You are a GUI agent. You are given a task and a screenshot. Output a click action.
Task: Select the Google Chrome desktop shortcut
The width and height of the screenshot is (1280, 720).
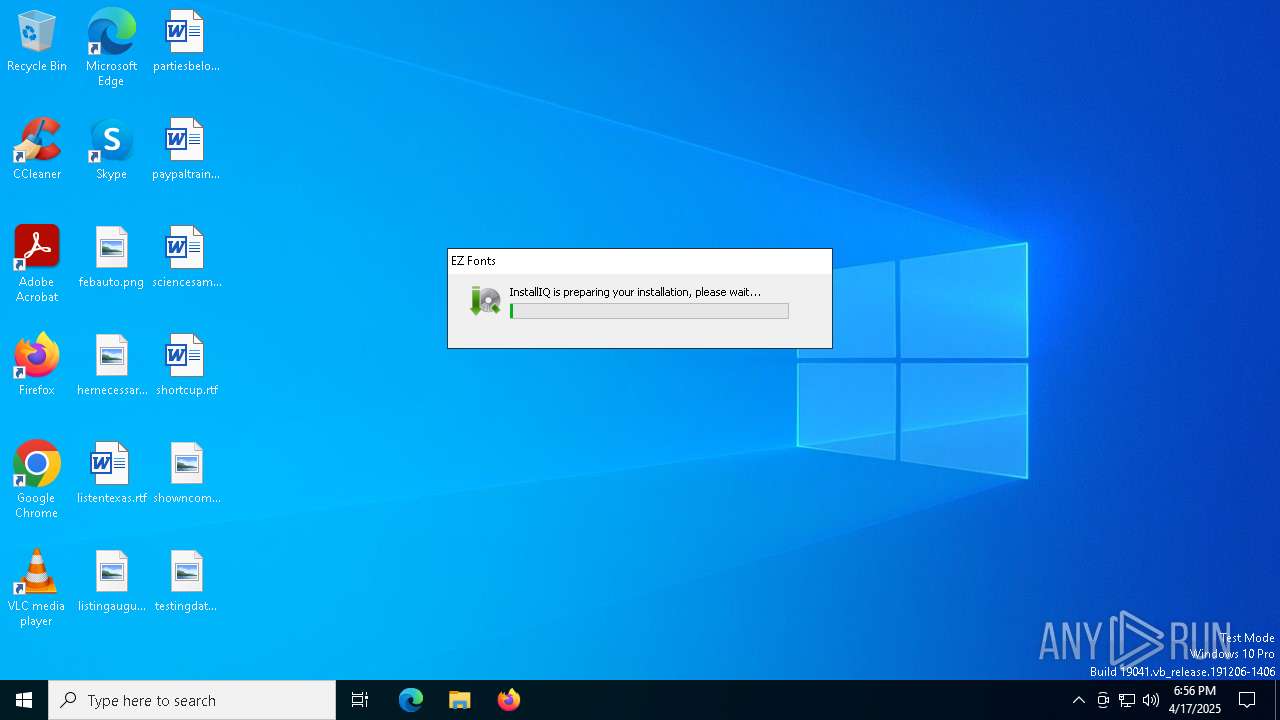(37, 480)
